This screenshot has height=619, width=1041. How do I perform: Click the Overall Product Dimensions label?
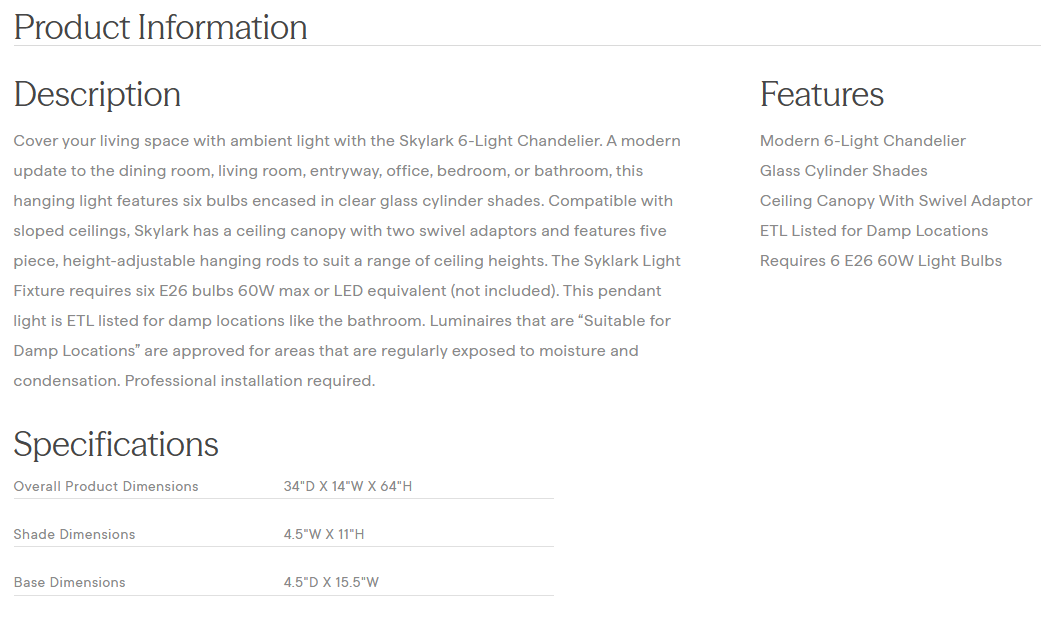pyautogui.click(x=106, y=487)
